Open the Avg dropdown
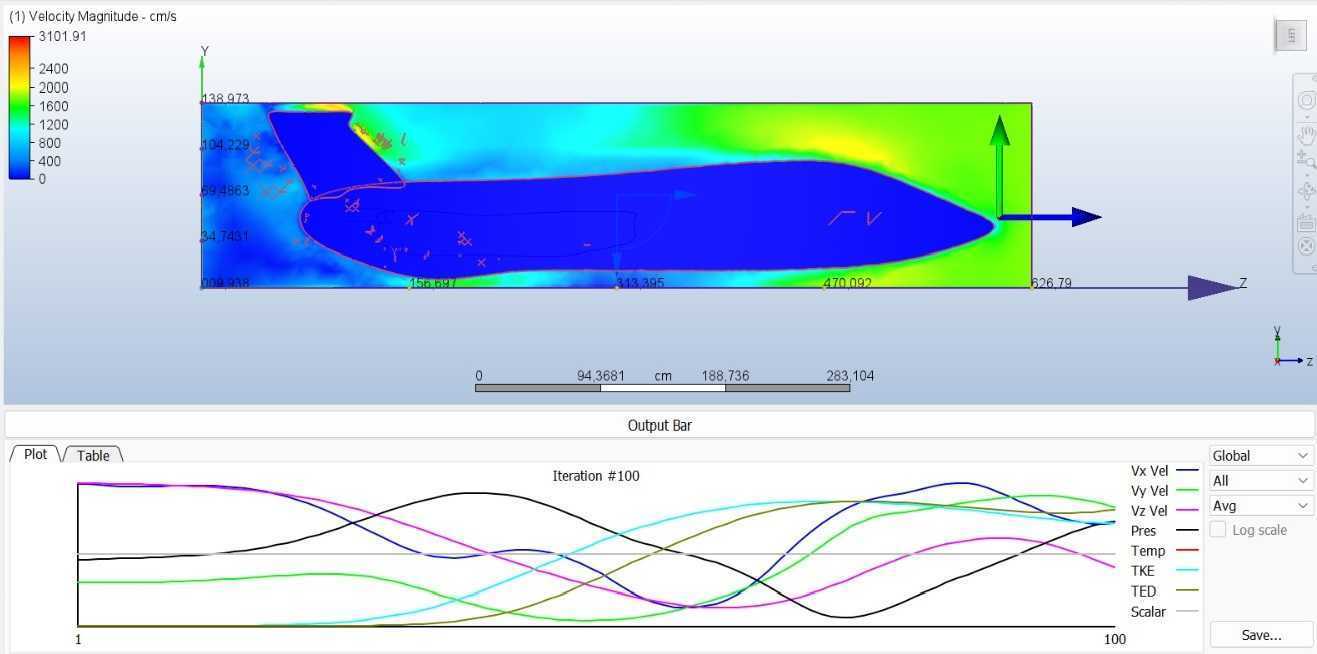The width and height of the screenshot is (1317, 654). click(x=1260, y=506)
